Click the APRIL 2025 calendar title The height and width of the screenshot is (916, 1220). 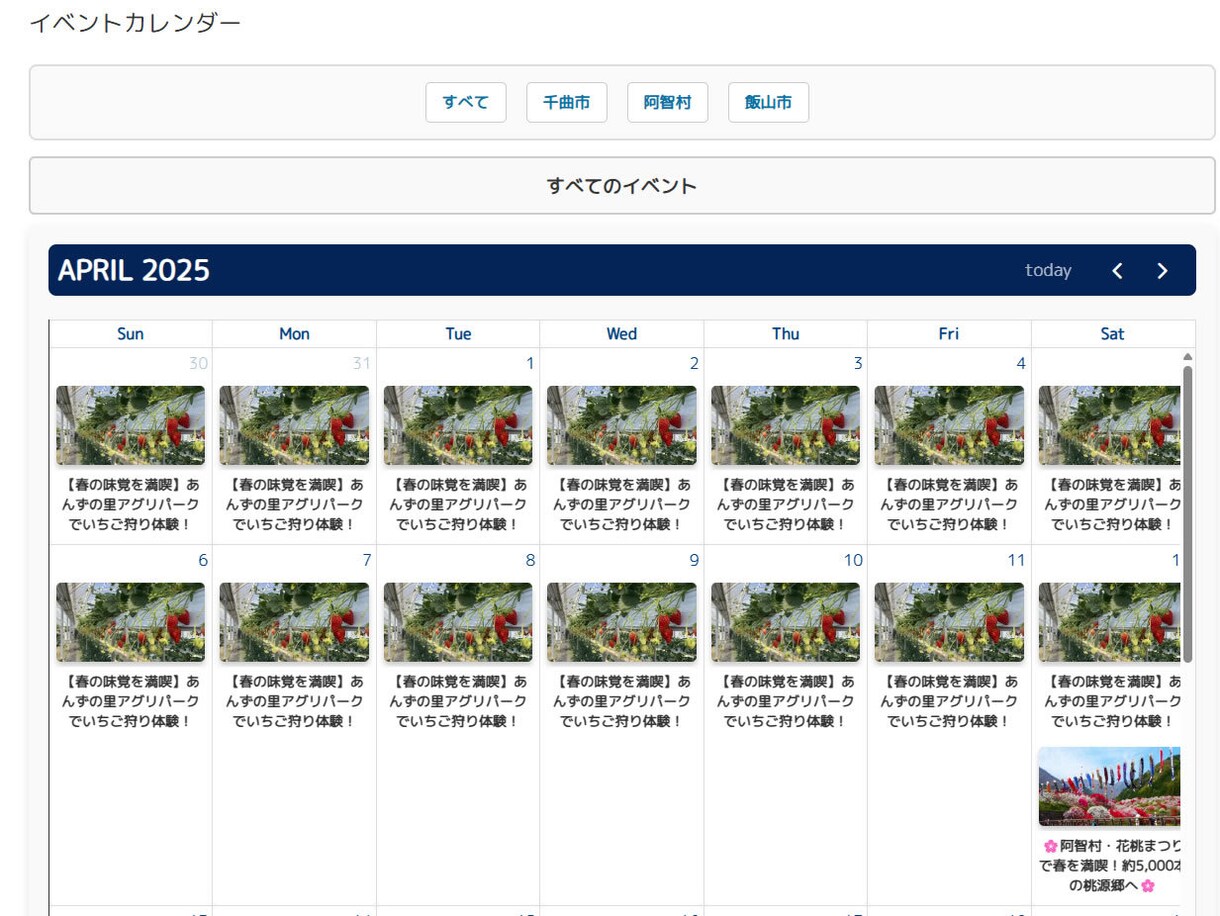pyautogui.click(x=134, y=270)
